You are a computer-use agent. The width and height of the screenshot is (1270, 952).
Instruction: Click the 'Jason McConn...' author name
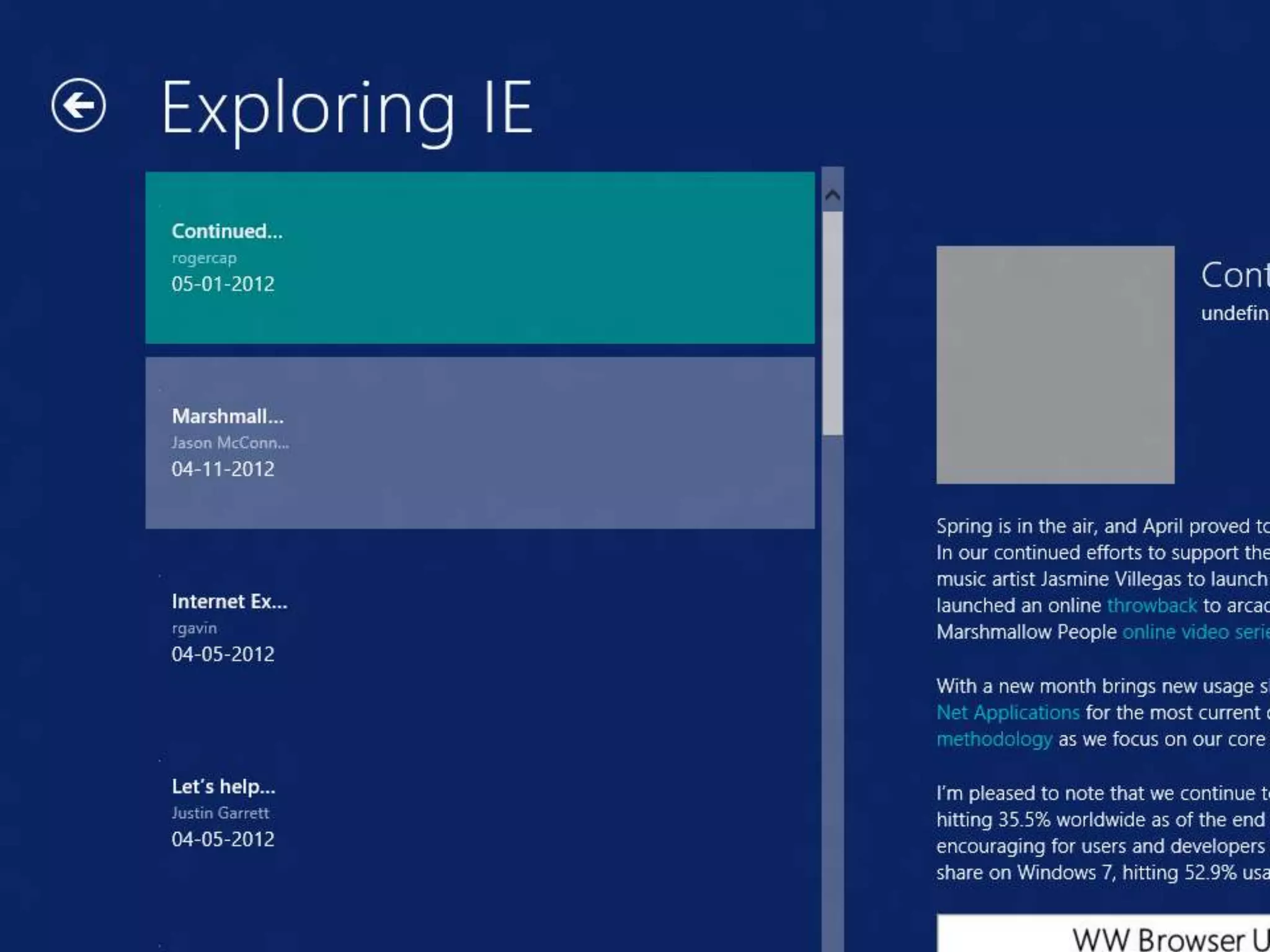[x=230, y=443]
